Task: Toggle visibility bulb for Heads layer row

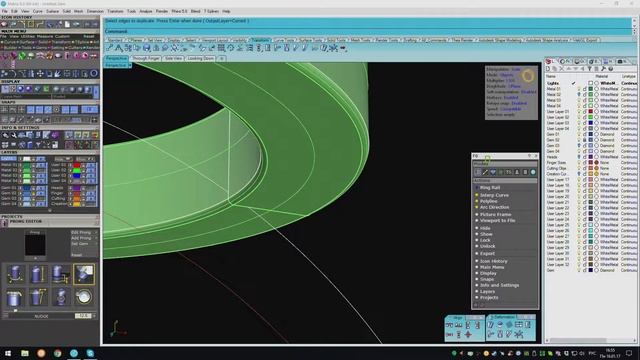Action: point(579,157)
